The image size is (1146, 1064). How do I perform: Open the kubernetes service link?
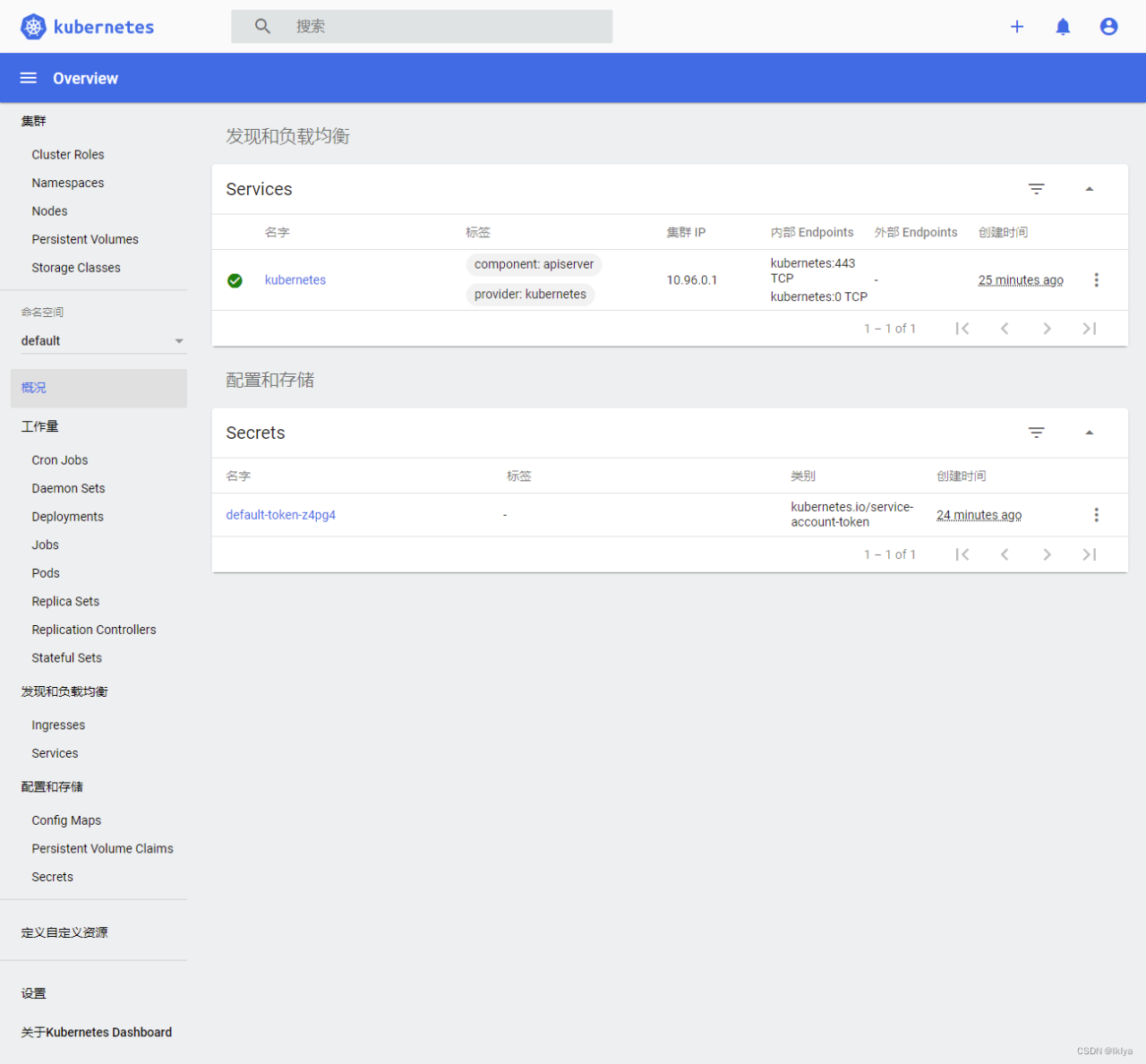click(x=295, y=280)
